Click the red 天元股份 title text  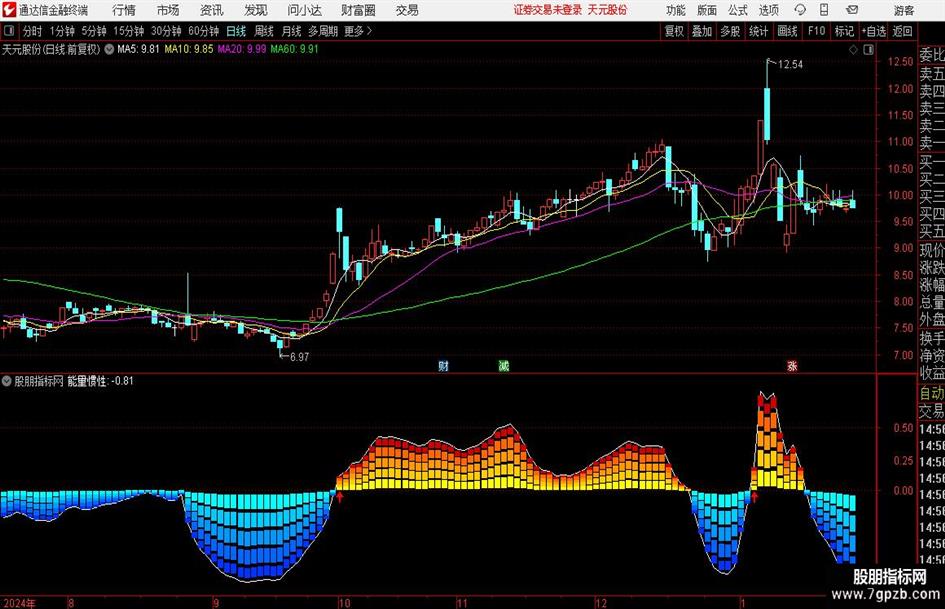click(x=607, y=10)
